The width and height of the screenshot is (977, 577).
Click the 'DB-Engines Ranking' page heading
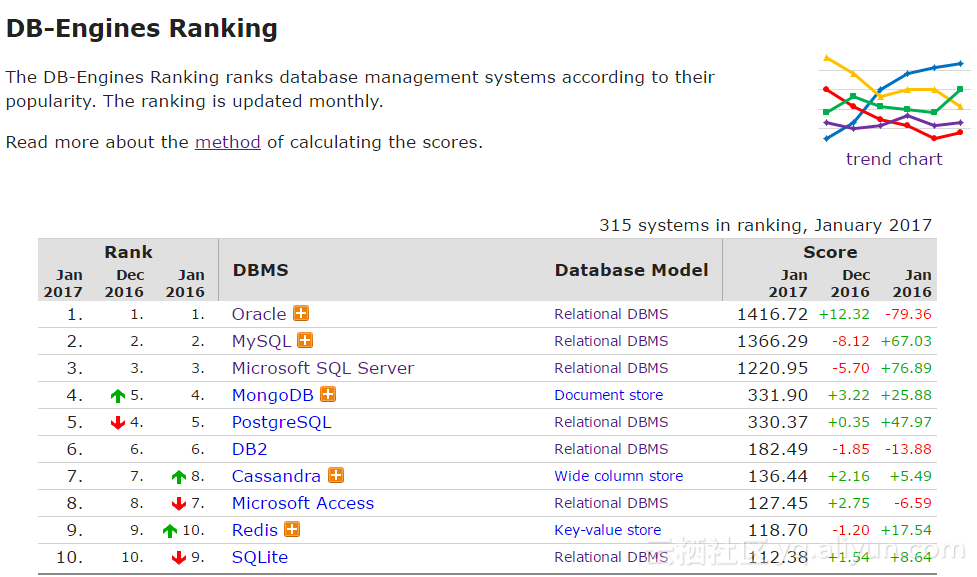click(142, 29)
